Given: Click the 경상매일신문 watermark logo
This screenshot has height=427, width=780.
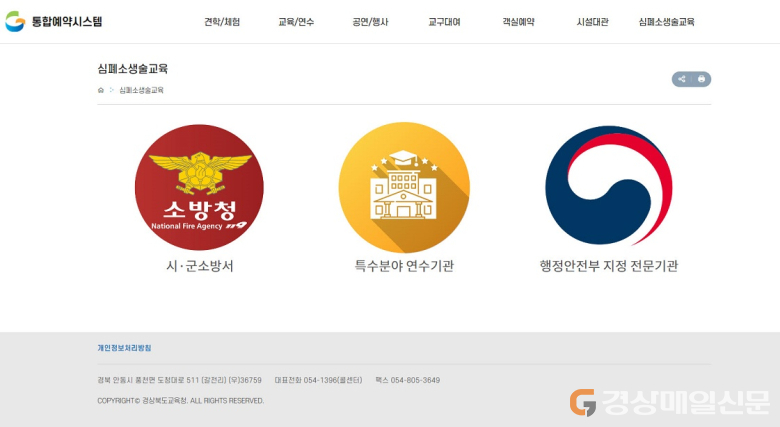Looking at the screenshot, I should (x=670, y=402).
